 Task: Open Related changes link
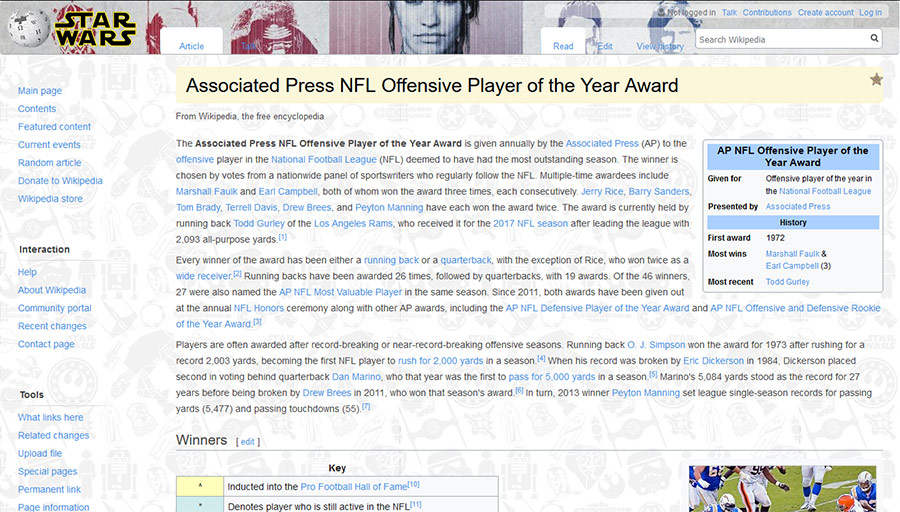tap(53, 436)
